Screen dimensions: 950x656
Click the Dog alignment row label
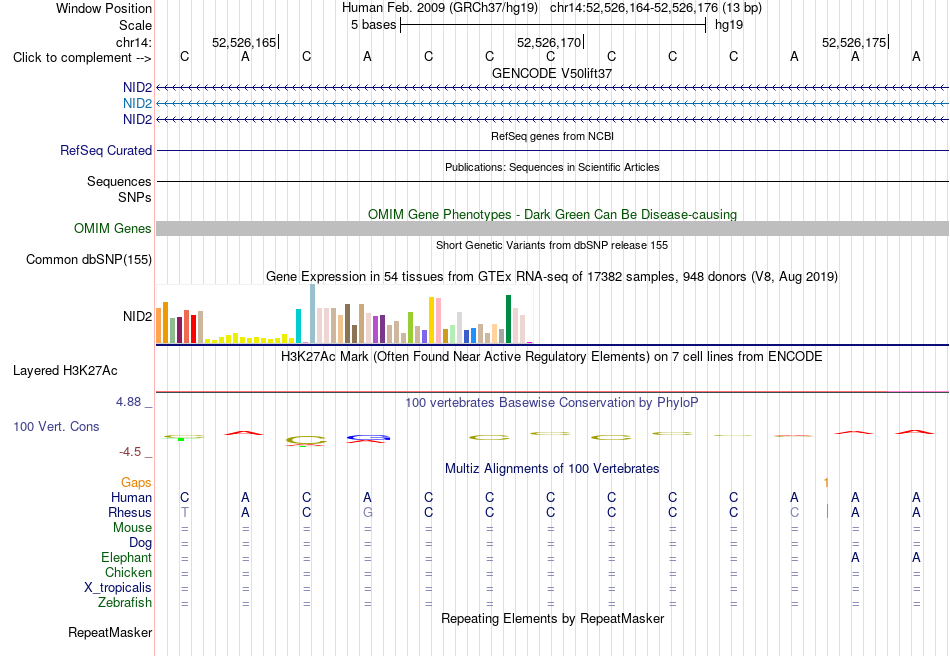coord(140,542)
